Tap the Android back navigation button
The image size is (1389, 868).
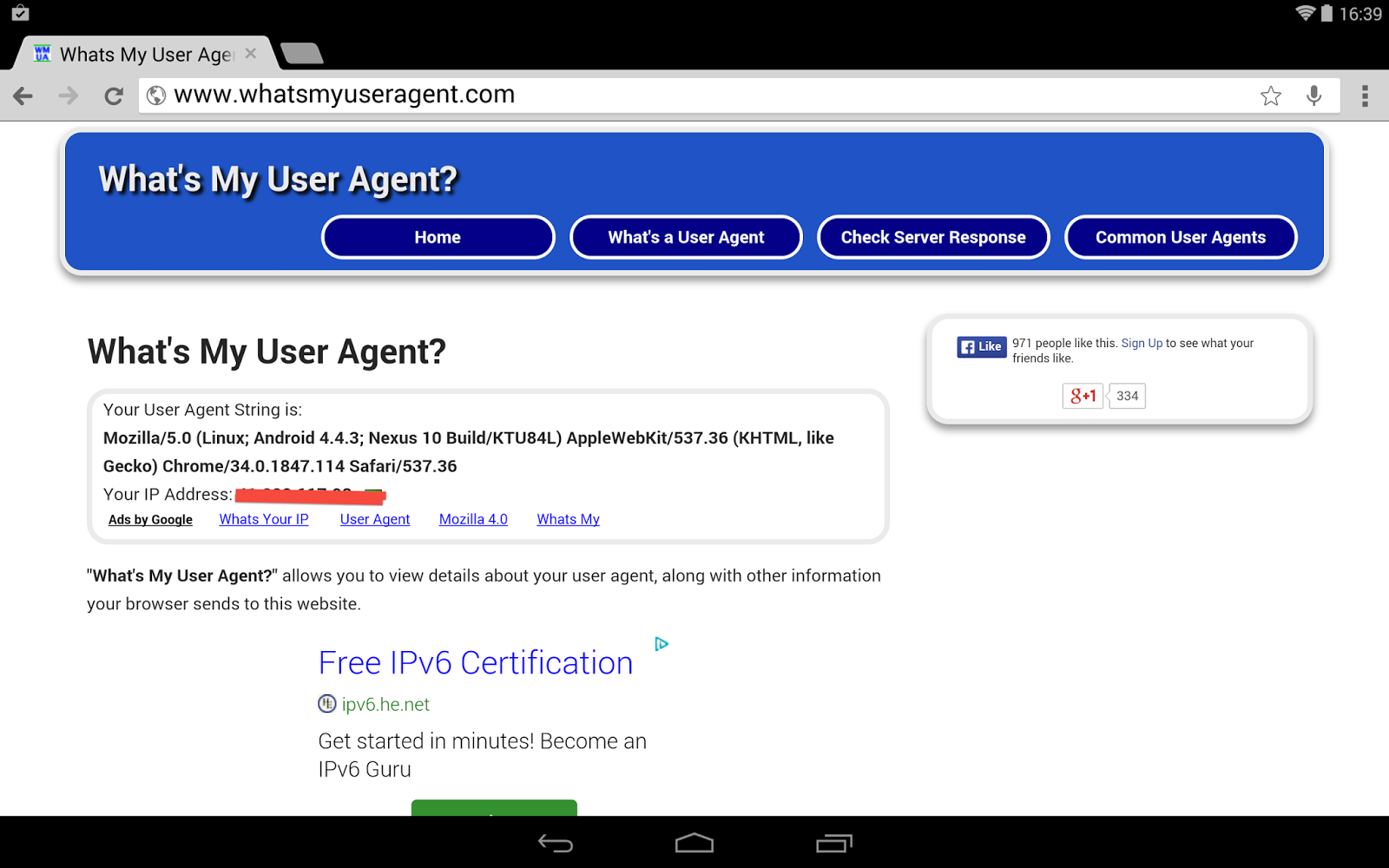point(556,843)
